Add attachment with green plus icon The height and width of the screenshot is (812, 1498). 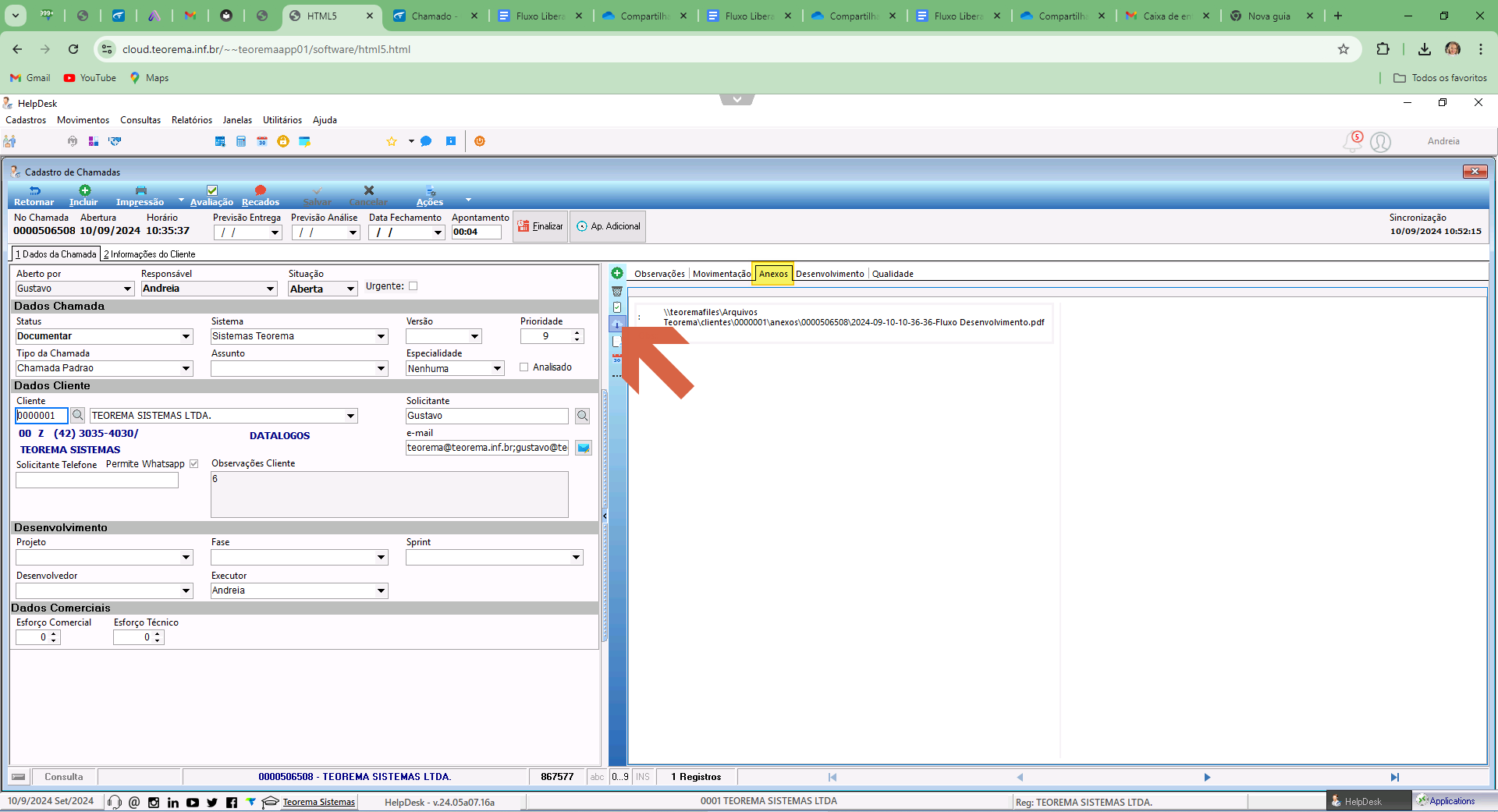pos(617,273)
